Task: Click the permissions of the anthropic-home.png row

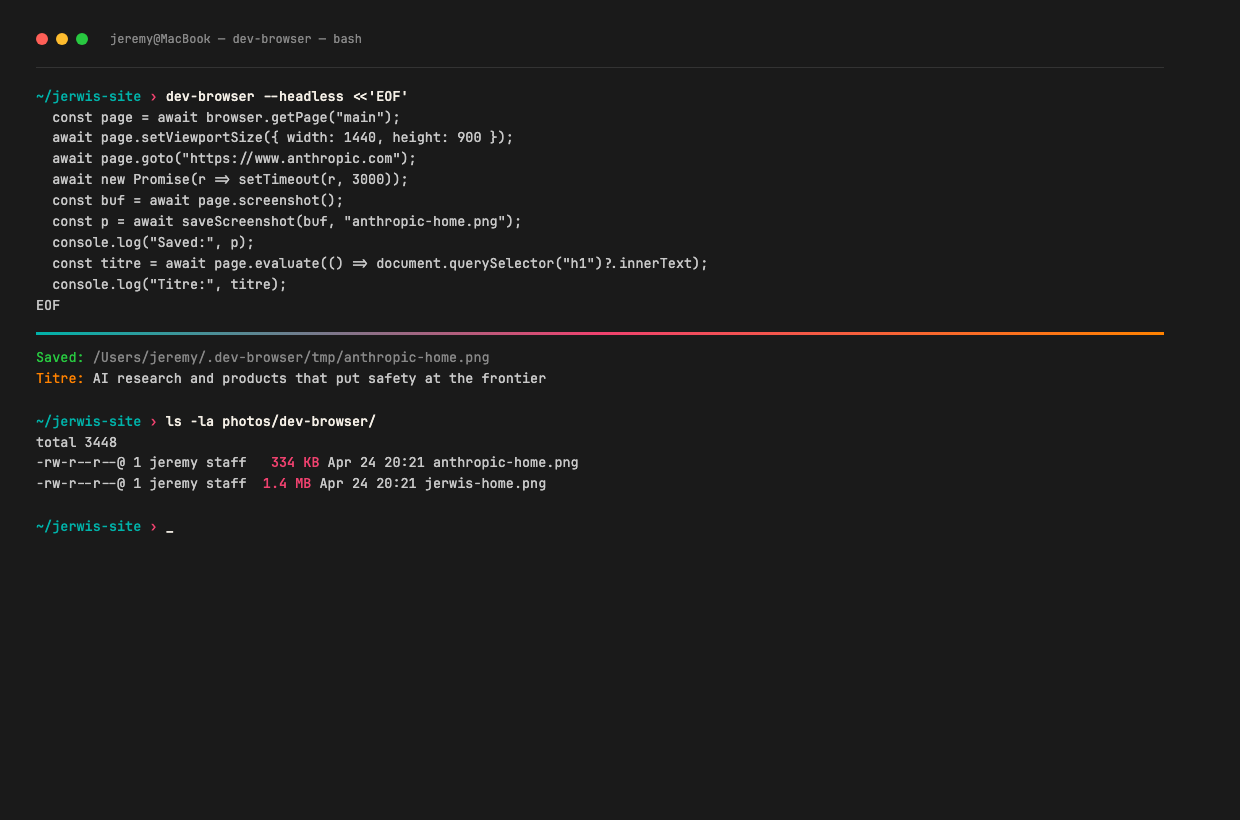Action: (x=80, y=463)
